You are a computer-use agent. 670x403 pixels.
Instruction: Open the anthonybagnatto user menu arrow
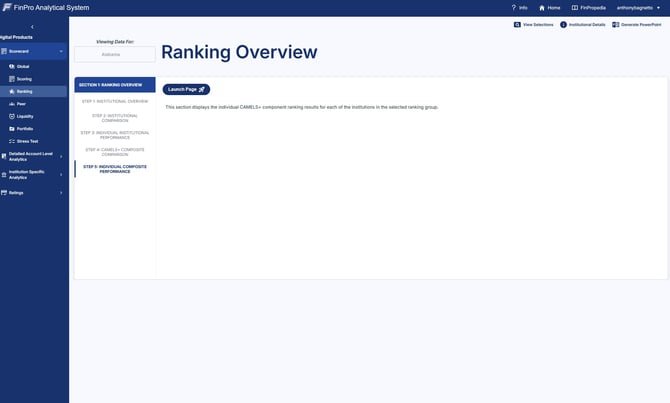(658, 8)
